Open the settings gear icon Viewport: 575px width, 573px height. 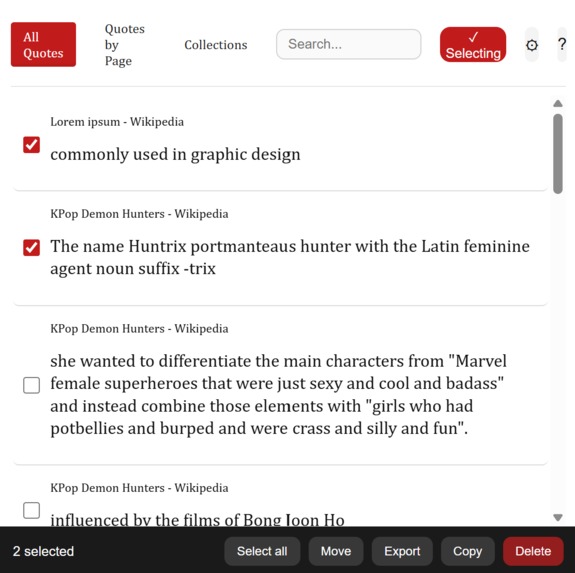click(532, 45)
